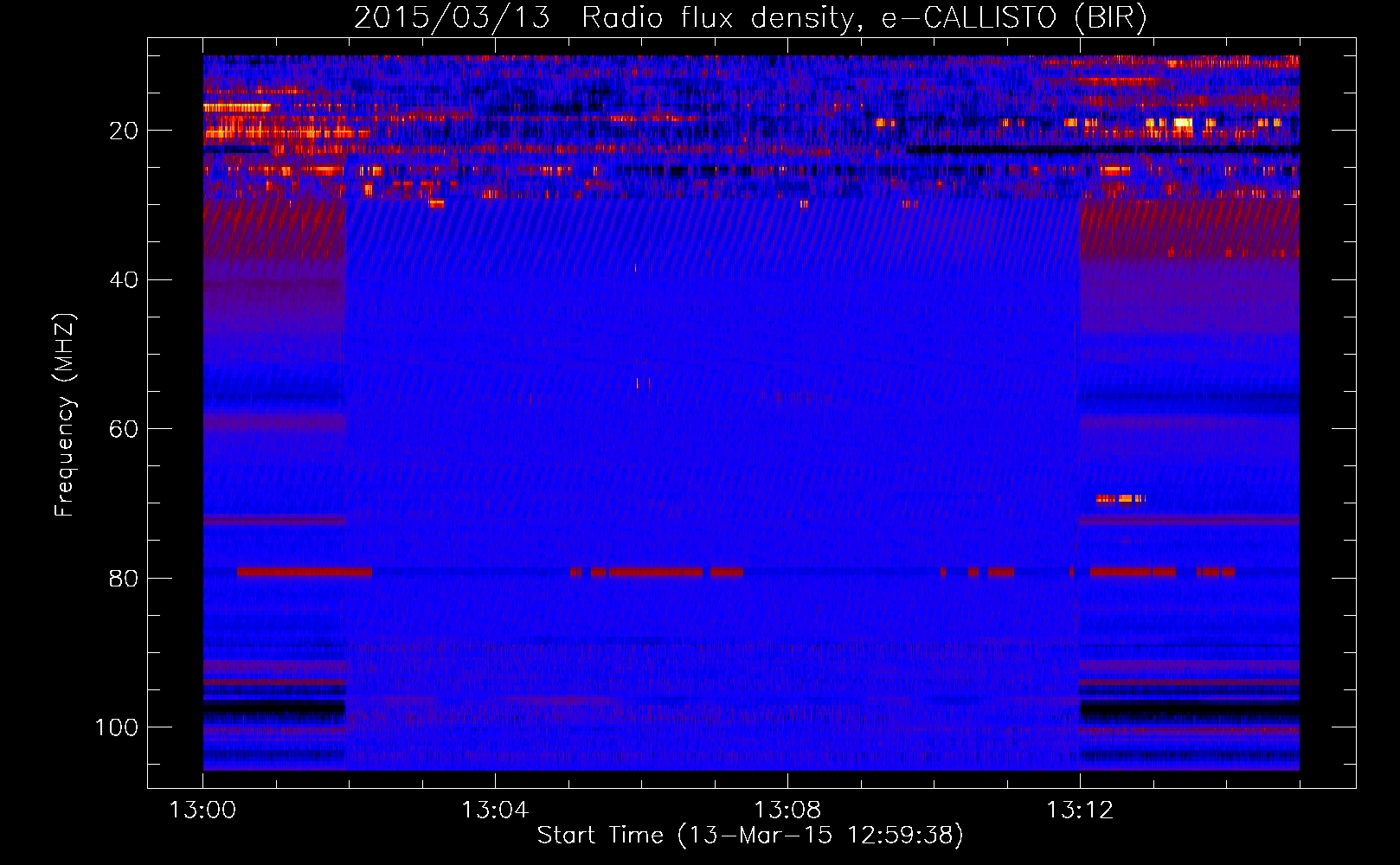
Task: Click the red 80 MHz segment just after 13:00
Action: [x=304, y=572]
